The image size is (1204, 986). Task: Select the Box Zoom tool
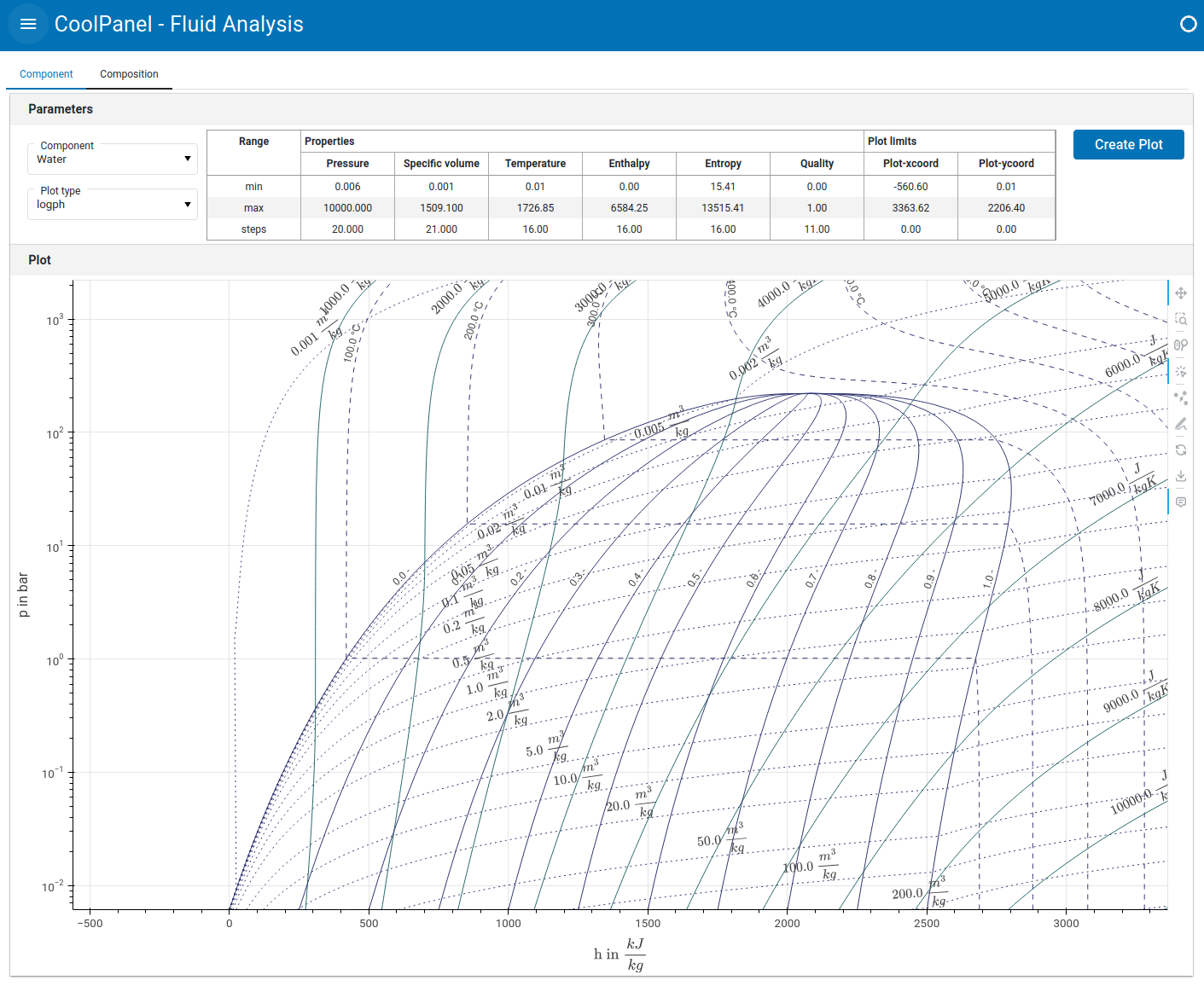click(1181, 319)
